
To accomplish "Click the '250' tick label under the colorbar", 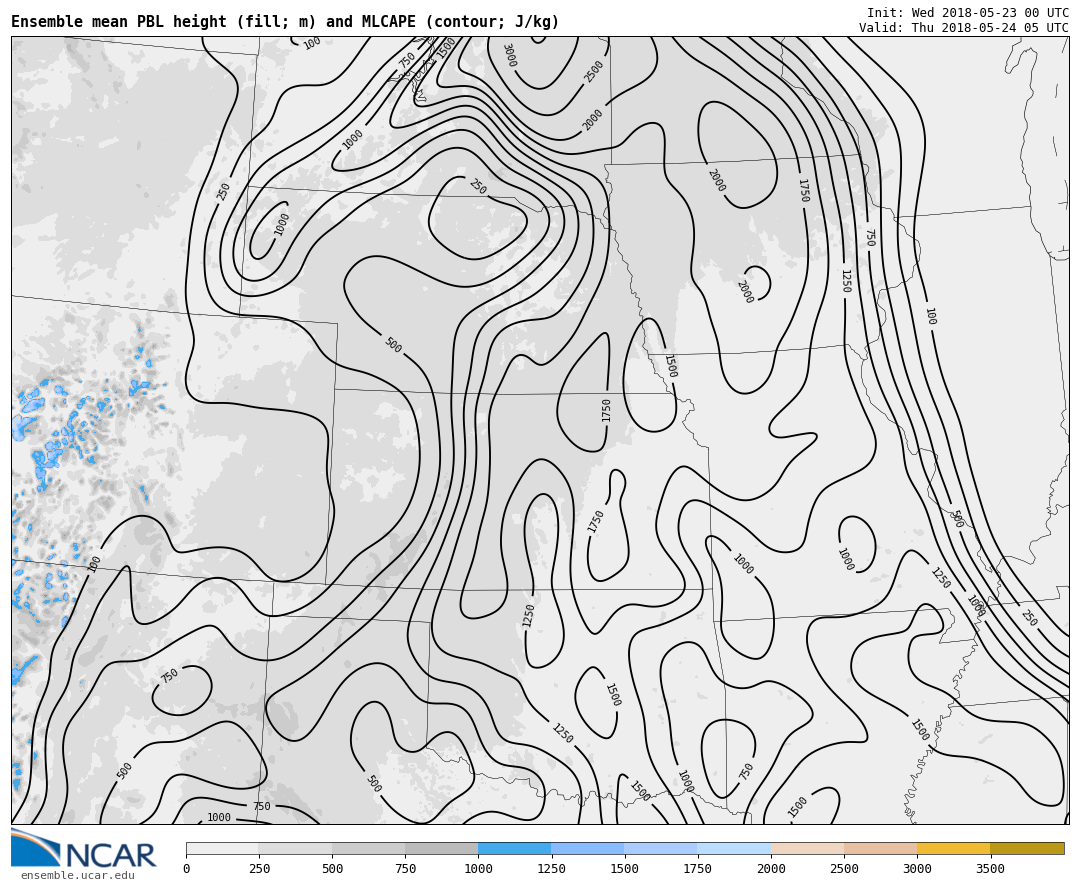I will tap(259, 869).
